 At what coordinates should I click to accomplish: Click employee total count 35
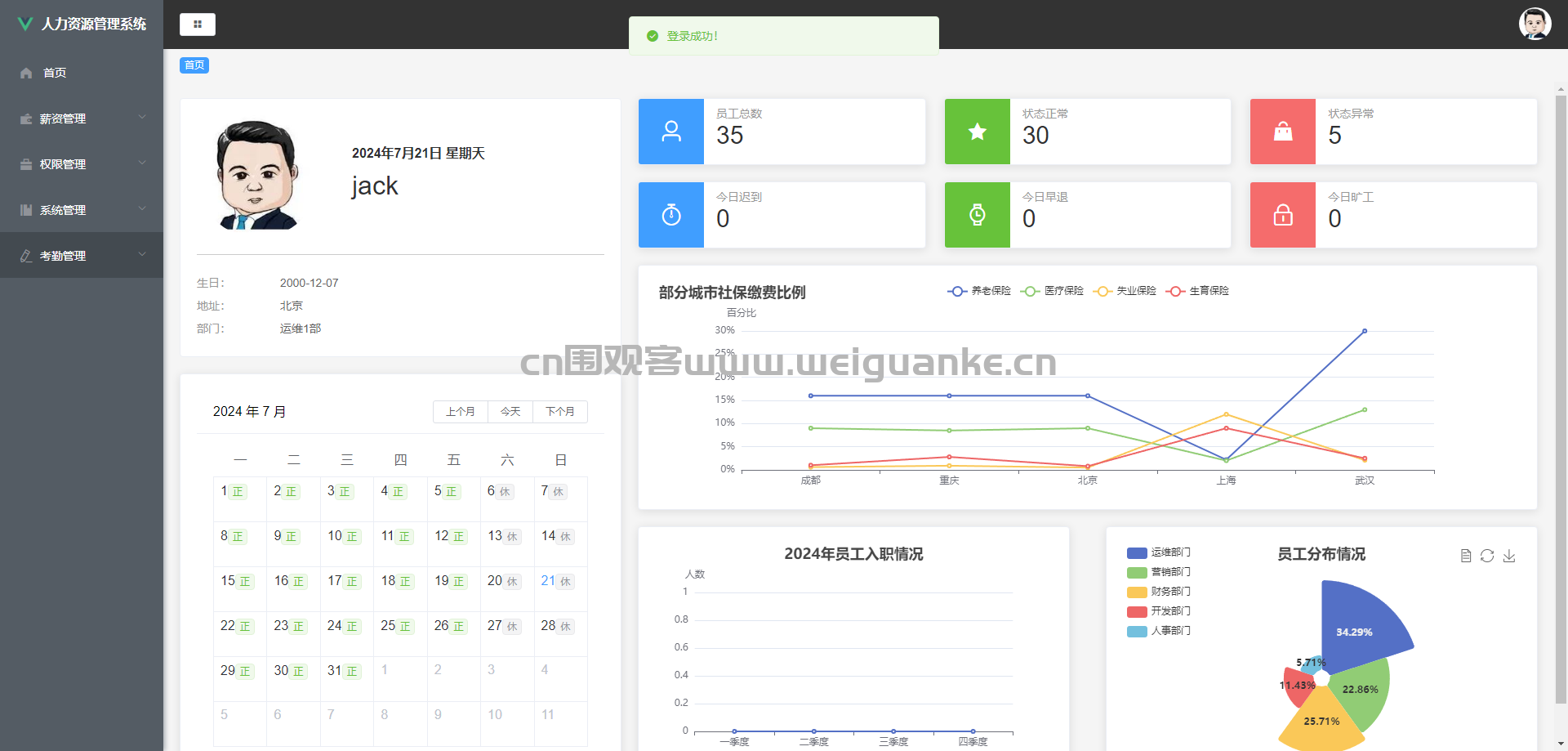point(730,135)
